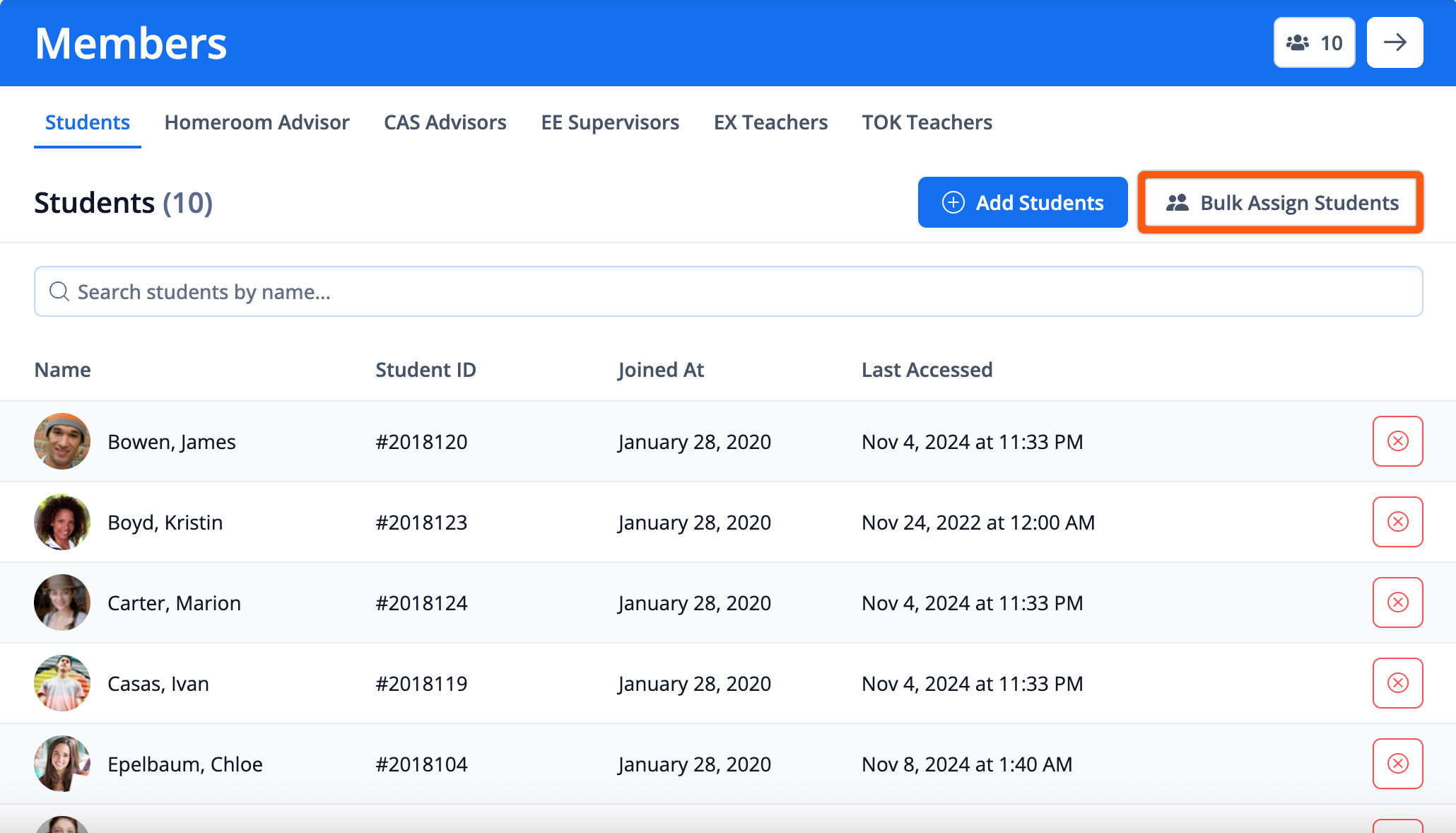1456x833 pixels.
Task: Click remove icon for Casas, Ivan
Action: (1397, 683)
